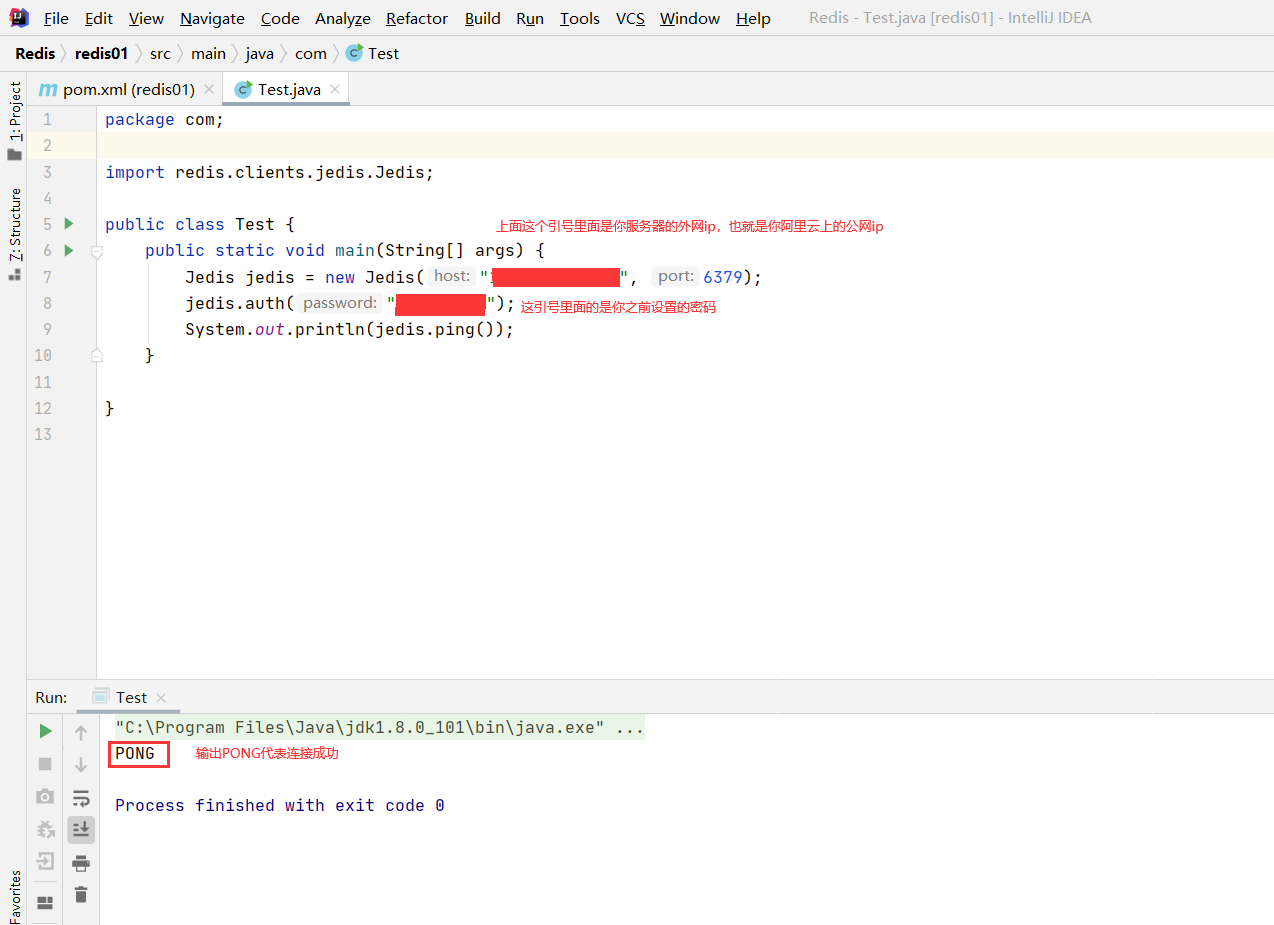Screen dimensions: 1274x925
Task: Click com in the navigation breadcrumb
Action: (311, 53)
